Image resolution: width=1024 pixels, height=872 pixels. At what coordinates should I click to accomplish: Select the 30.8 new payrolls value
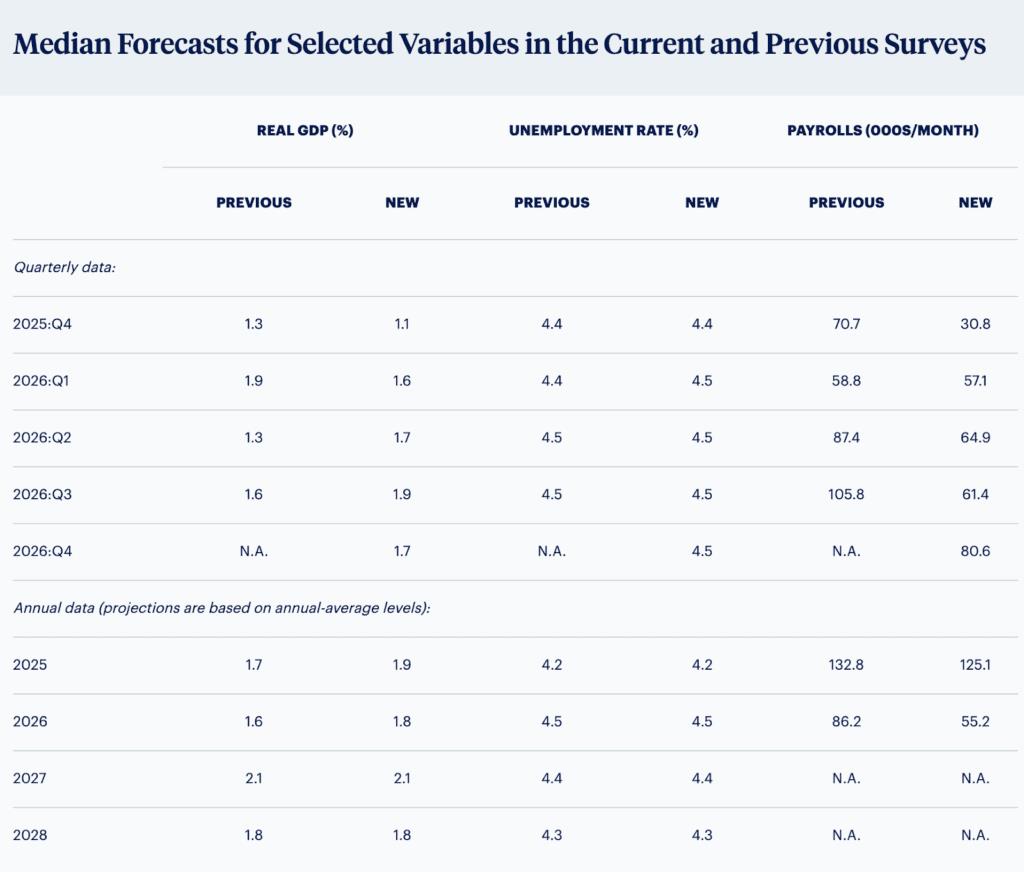coord(974,324)
